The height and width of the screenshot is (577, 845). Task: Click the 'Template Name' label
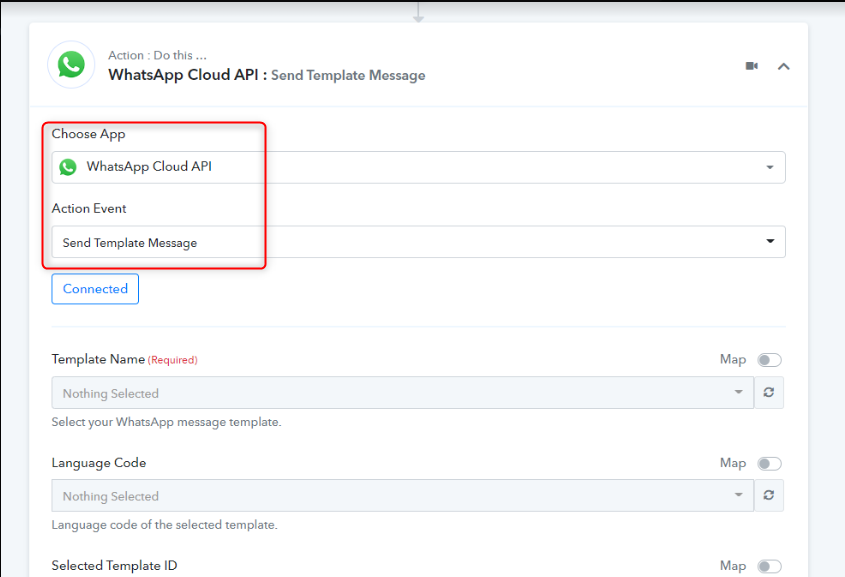[98, 359]
